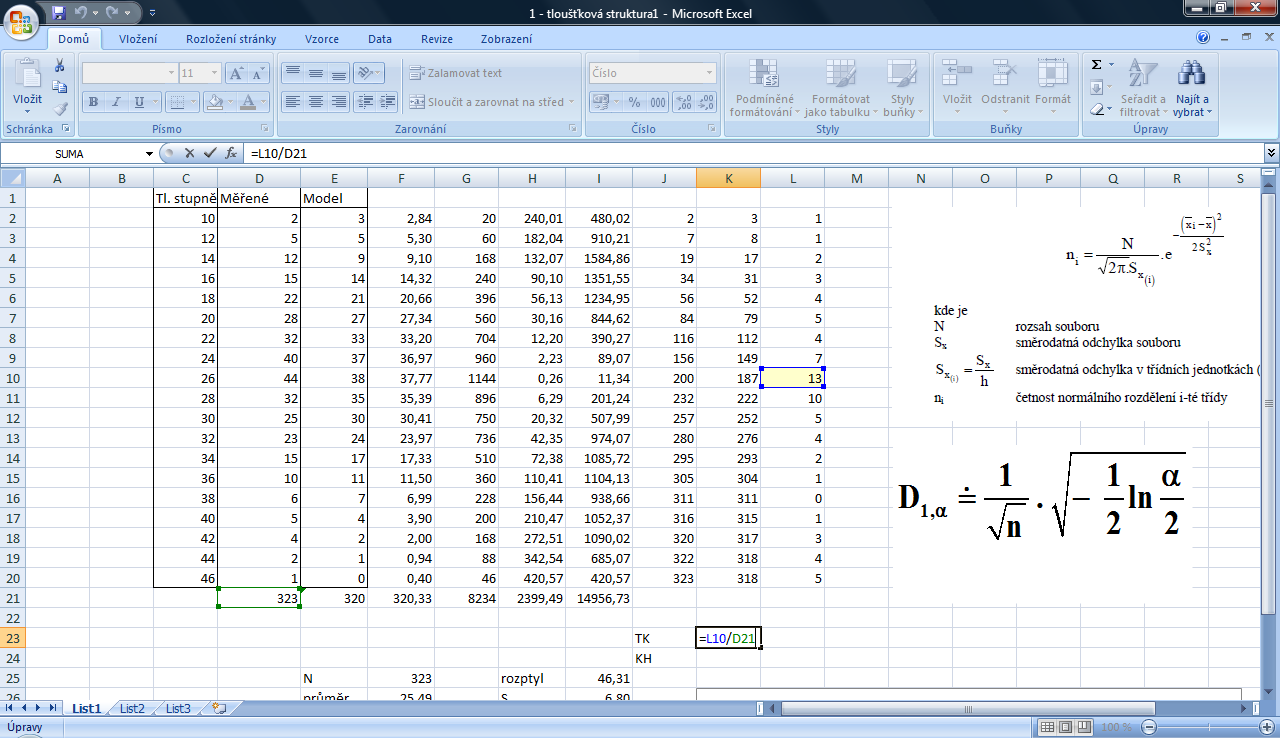Toggle italic formatting

(x=116, y=102)
